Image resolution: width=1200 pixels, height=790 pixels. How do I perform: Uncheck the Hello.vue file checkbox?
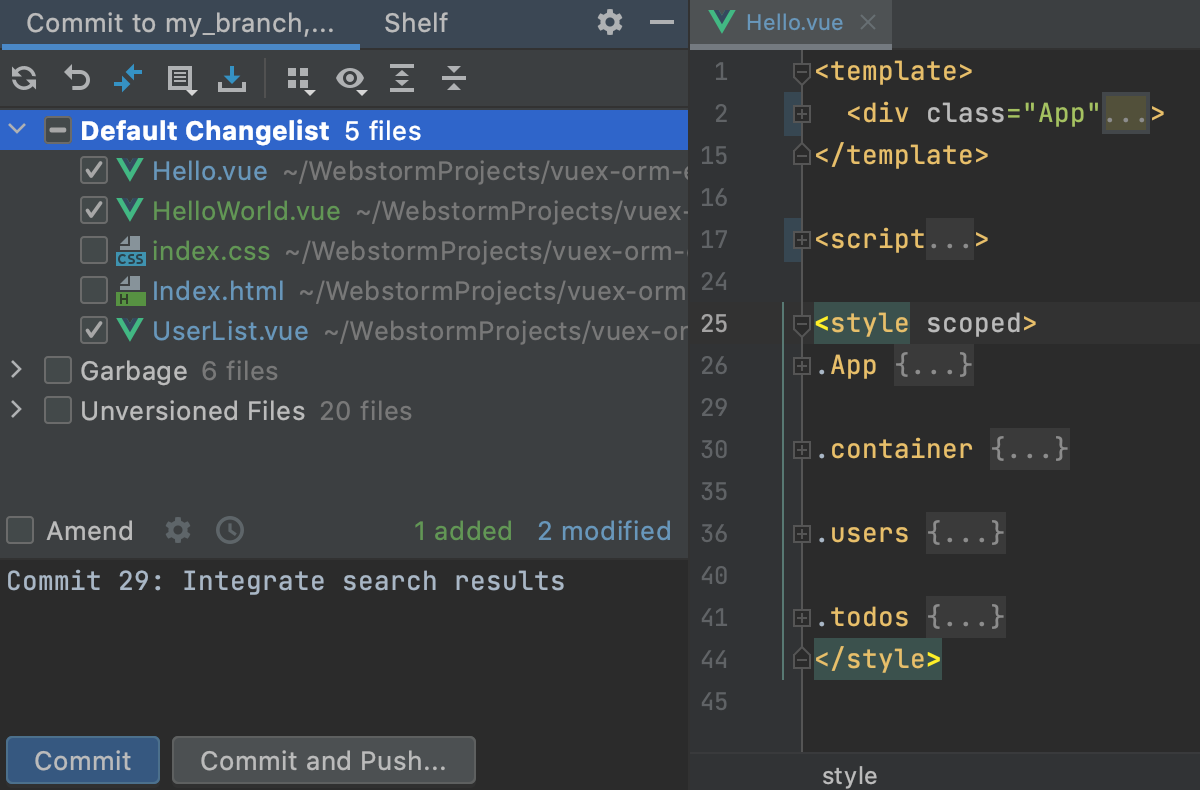tap(93, 170)
